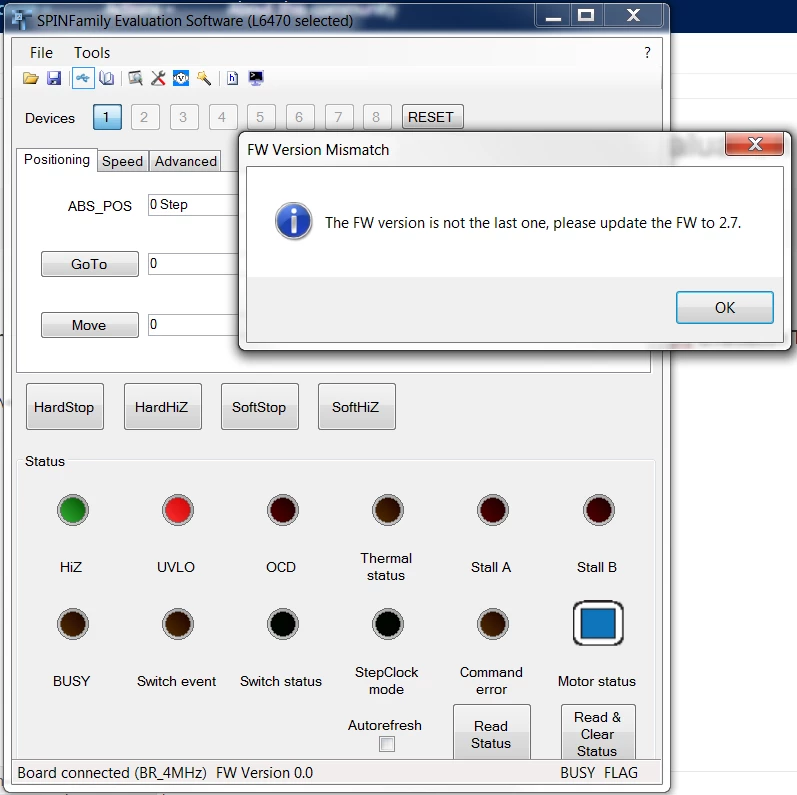This screenshot has height=795, width=797.
Task: Click the blue Motor status indicator
Action: coord(598,623)
